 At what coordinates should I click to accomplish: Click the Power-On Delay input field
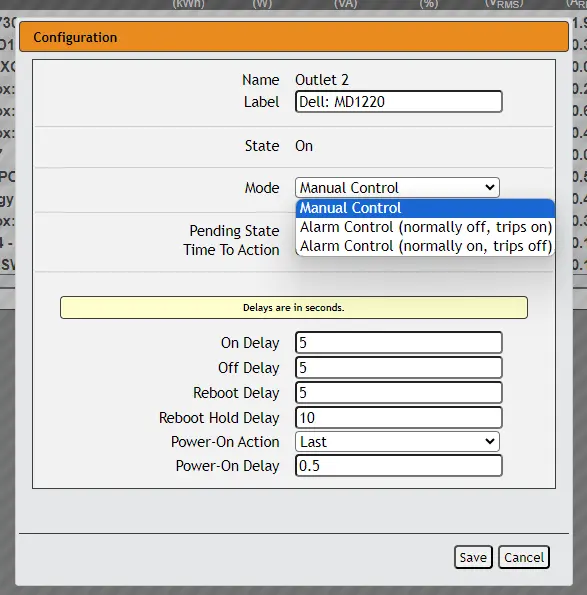(398, 466)
